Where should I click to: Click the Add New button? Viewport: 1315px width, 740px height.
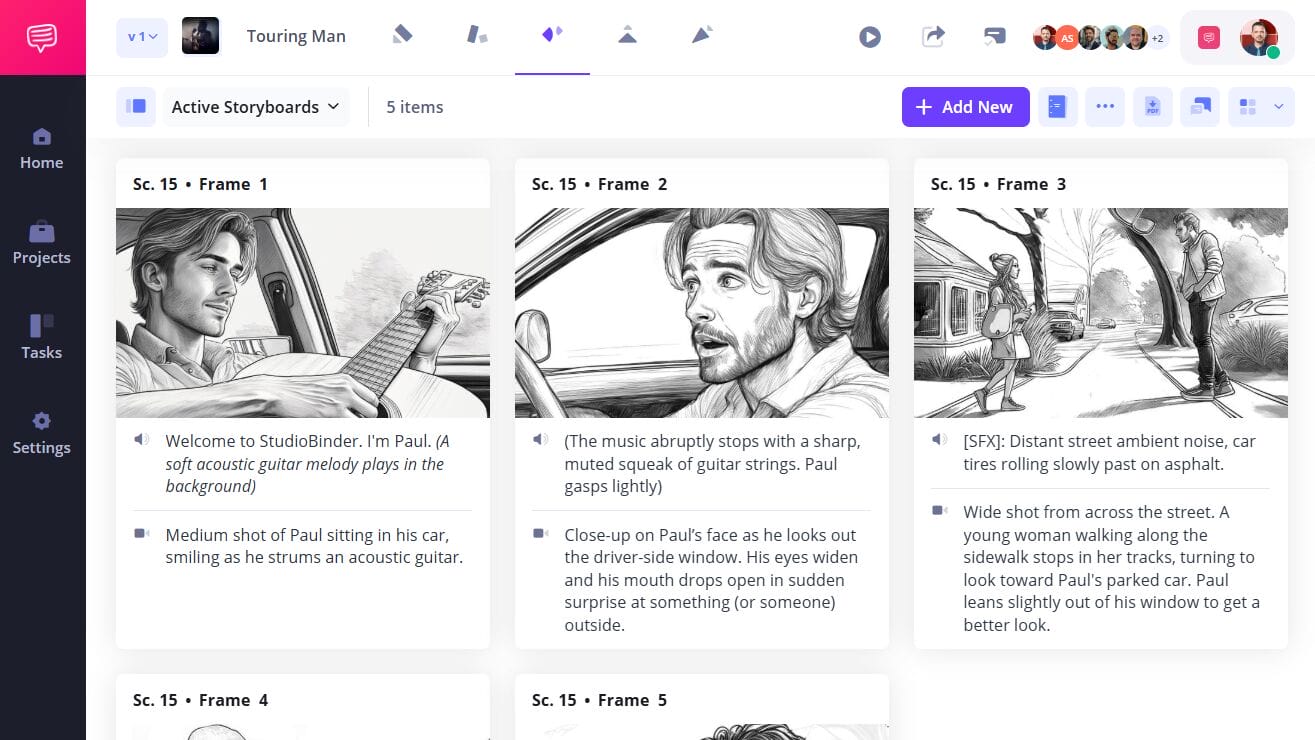pyautogui.click(x=966, y=107)
